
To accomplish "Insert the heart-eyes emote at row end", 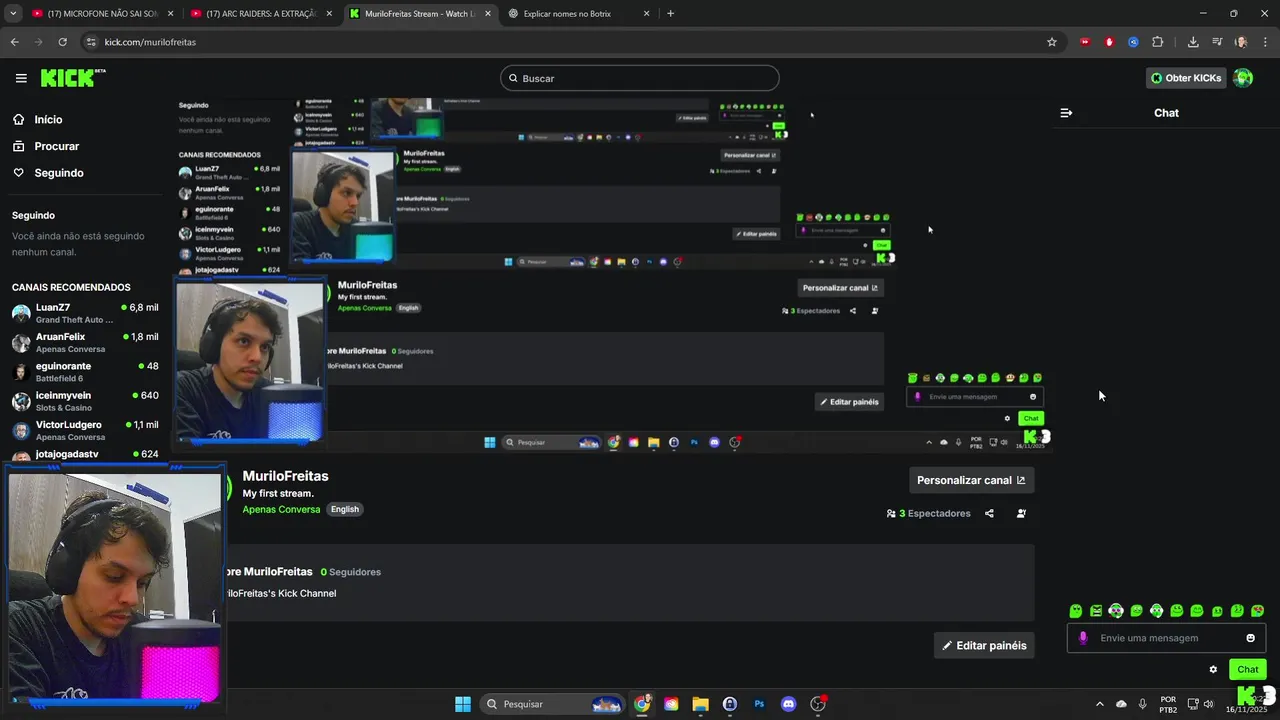I will [1257, 611].
